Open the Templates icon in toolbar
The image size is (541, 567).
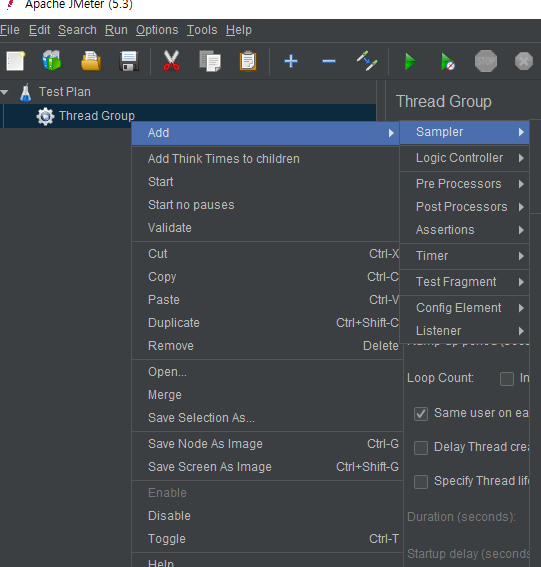52,61
